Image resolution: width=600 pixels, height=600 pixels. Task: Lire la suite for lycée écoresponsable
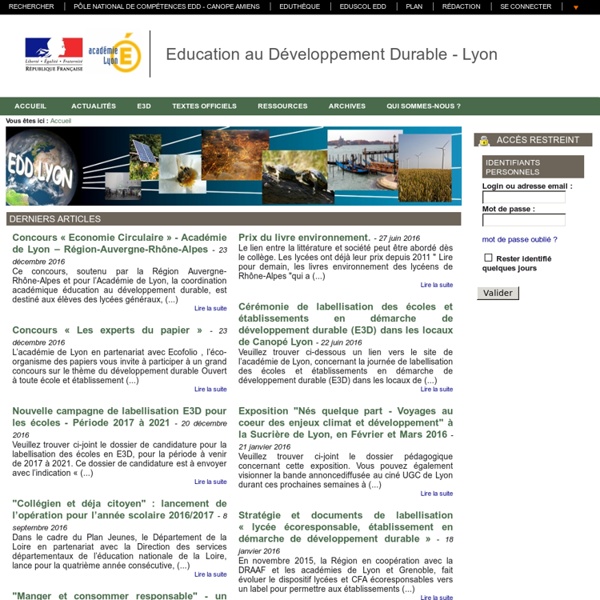pos(437,597)
